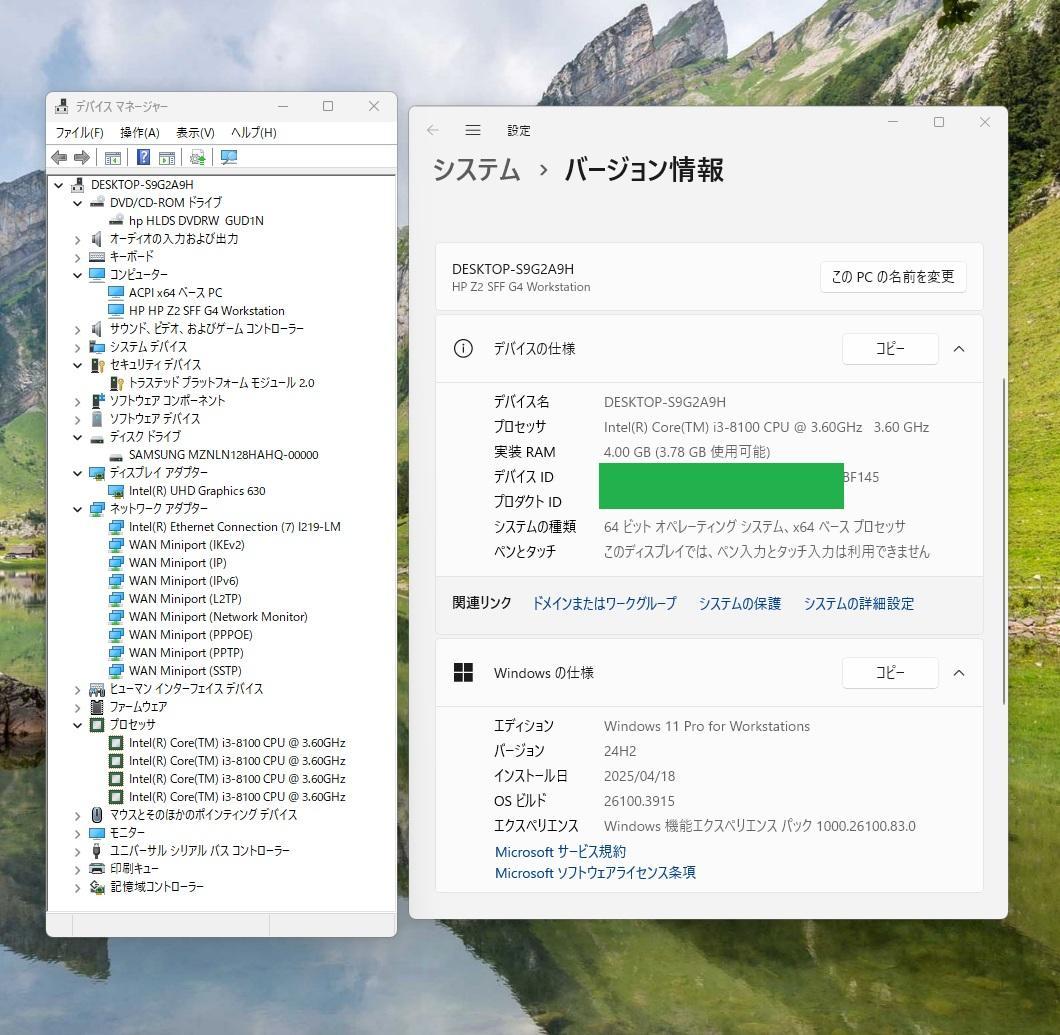The width and height of the screenshot is (1060, 1035).
Task: Select the Intel(R) UHD Graphics 630 device
Action: 197,490
